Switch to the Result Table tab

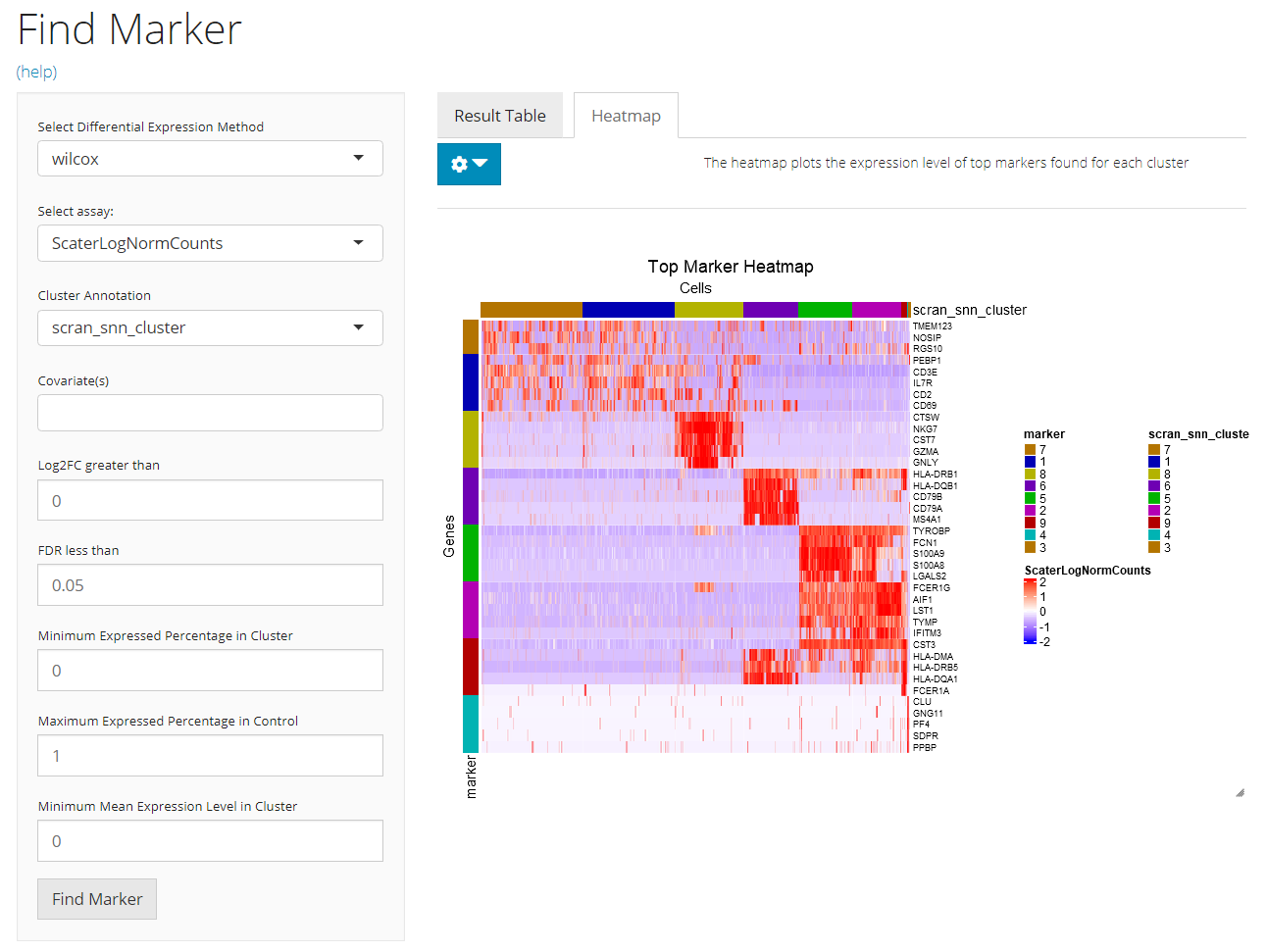499,116
